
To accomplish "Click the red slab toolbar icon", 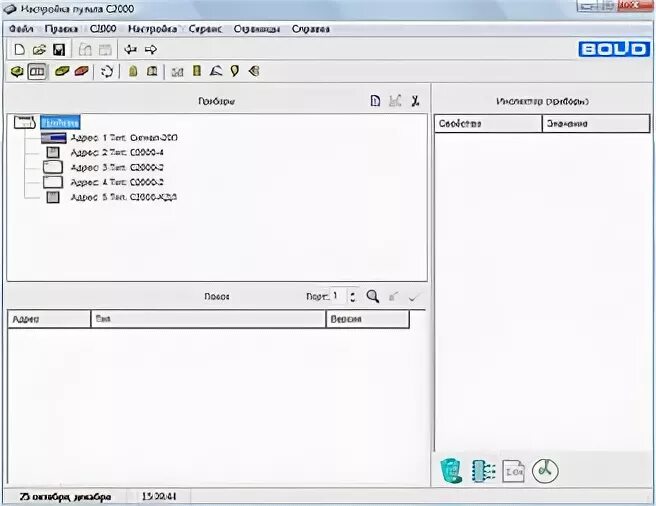I will [82, 71].
